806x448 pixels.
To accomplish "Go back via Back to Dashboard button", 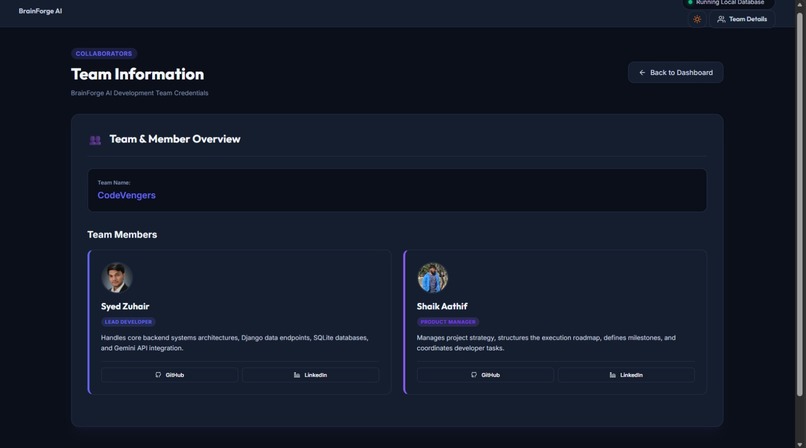I will pyautogui.click(x=675, y=72).
